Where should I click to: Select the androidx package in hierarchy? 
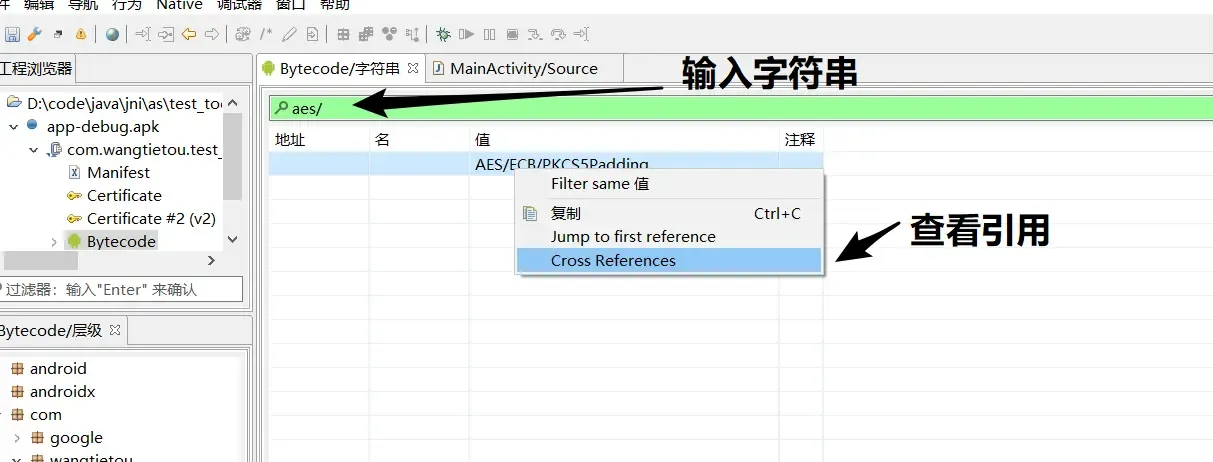pos(62,392)
